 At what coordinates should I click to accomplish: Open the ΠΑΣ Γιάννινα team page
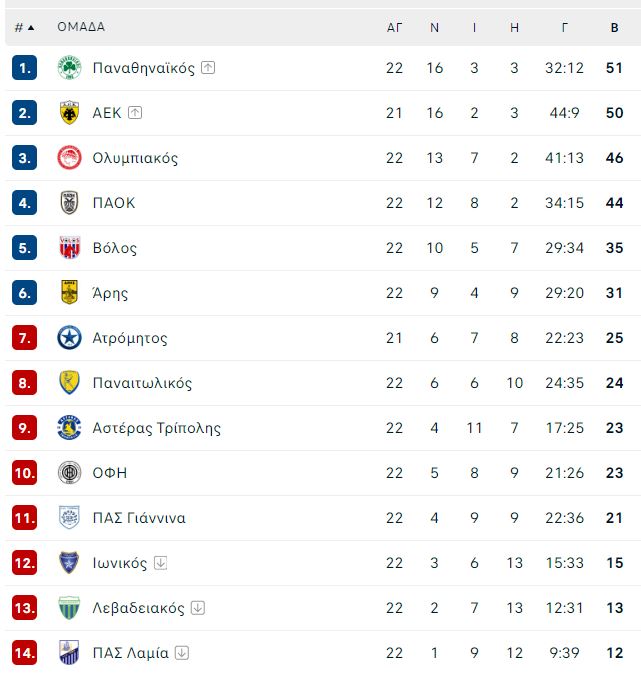click(x=139, y=518)
